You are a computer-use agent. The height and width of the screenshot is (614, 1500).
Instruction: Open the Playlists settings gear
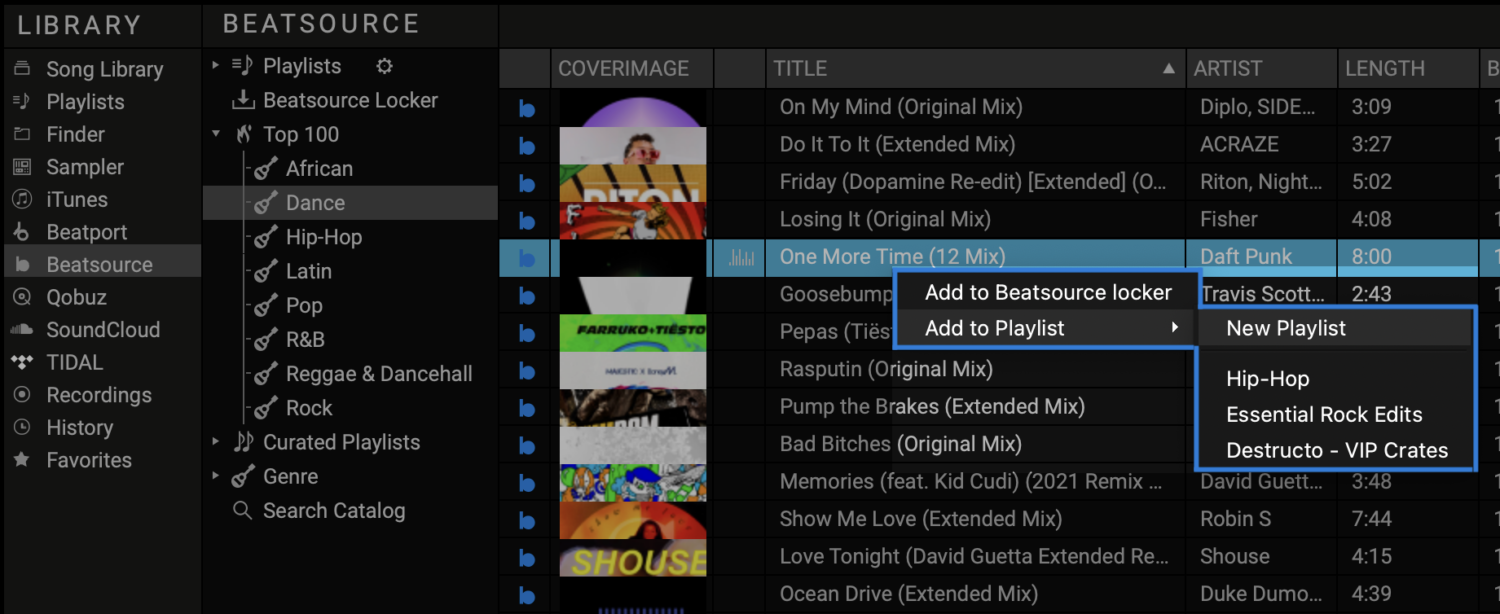point(383,66)
